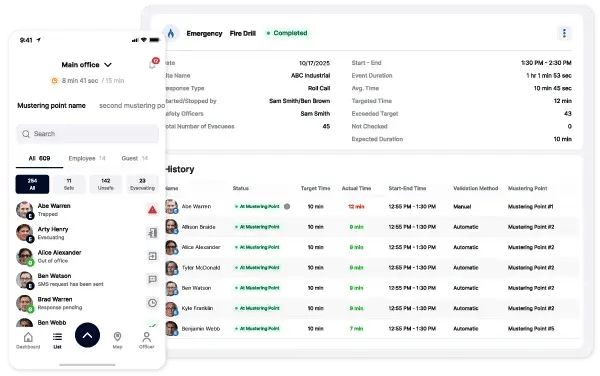The image size is (600, 376).
Task: Click Benjamin Webb's name in History table
Action: [x=201, y=329]
